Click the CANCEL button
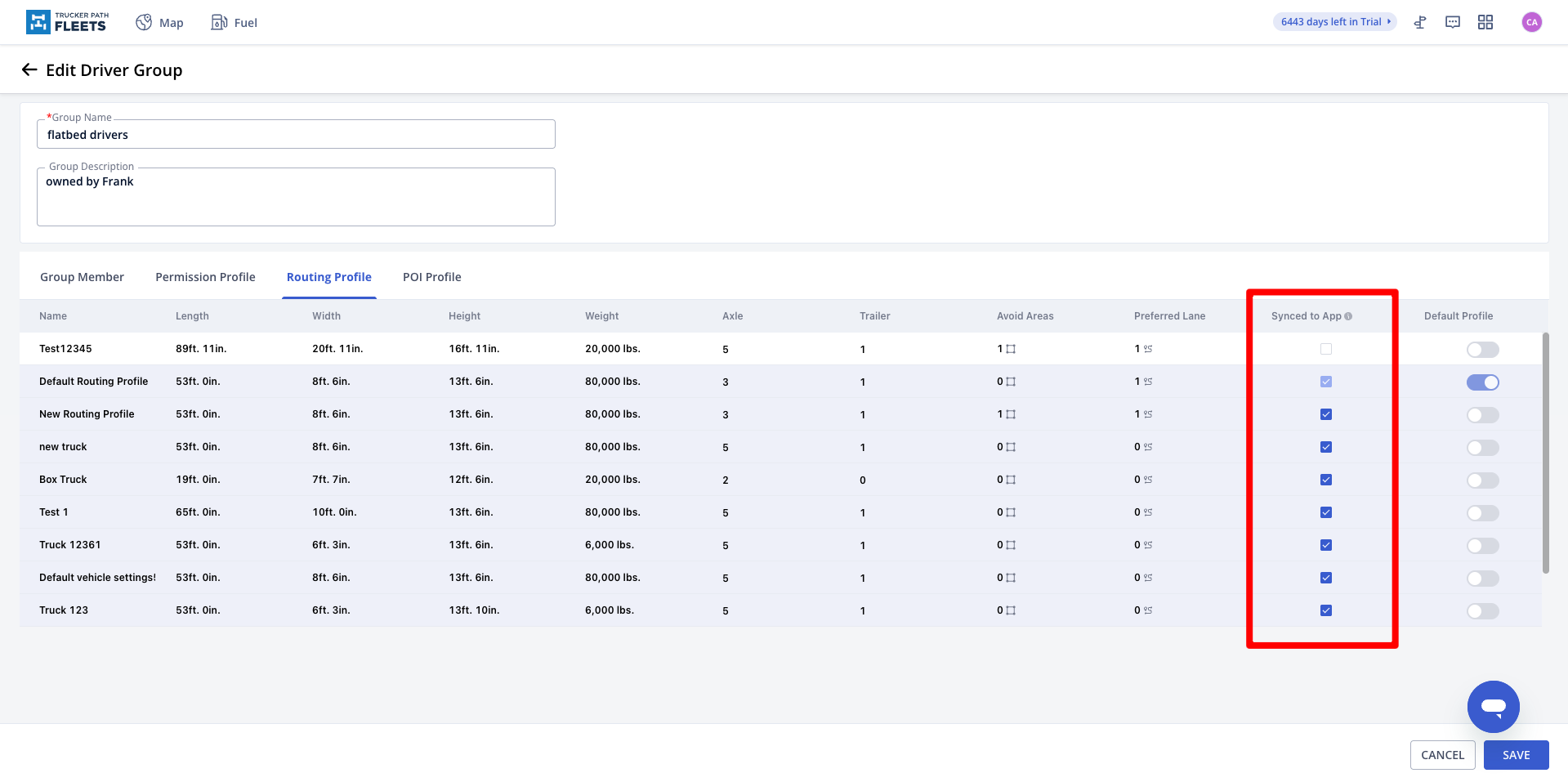The image size is (1568, 782). [x=1442, y=755]
